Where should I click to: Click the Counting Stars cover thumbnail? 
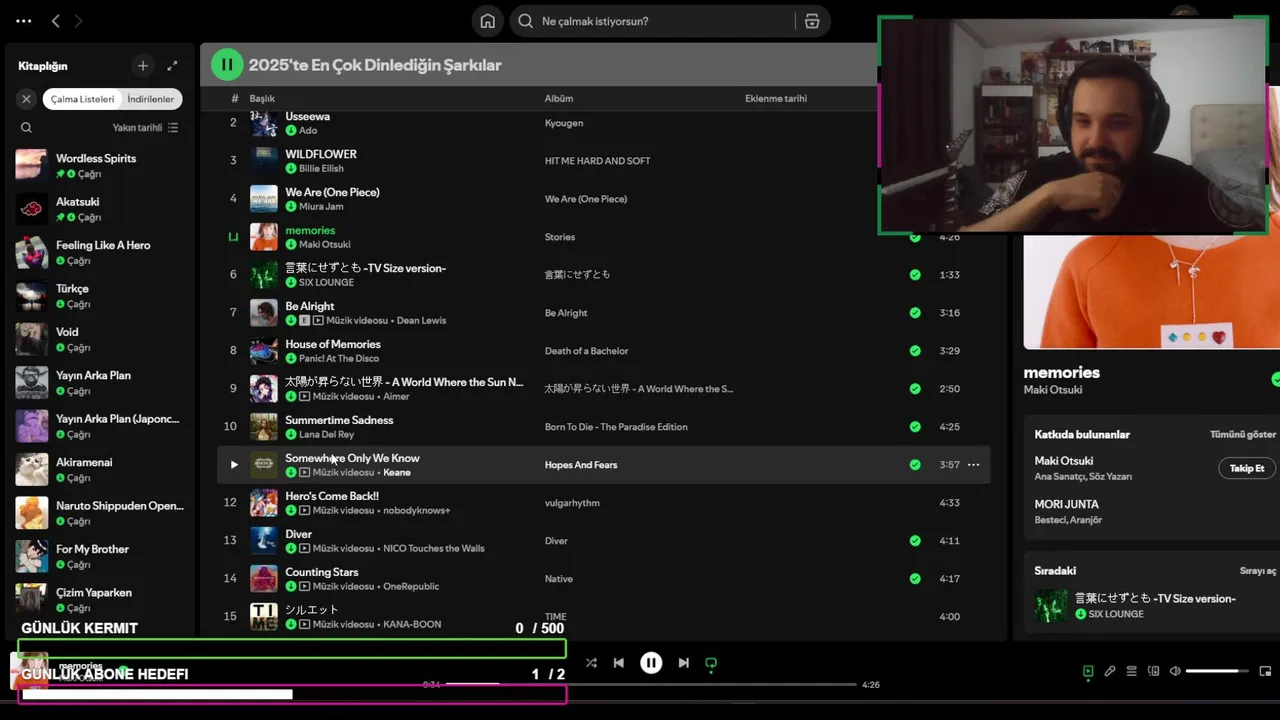click(264, 579)
